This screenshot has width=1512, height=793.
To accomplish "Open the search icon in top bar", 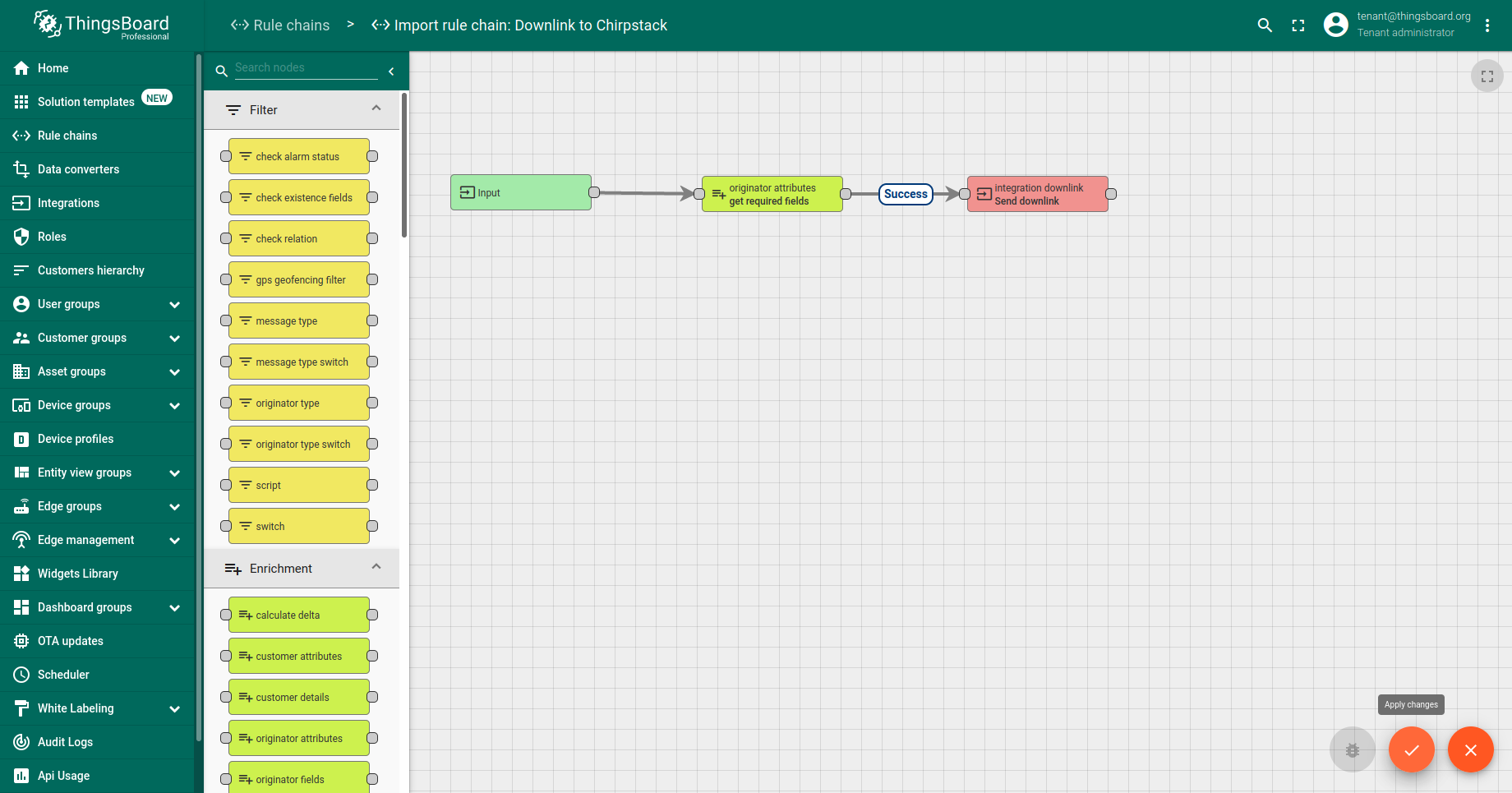I will pyautogui.click(x=1265, y=25).
